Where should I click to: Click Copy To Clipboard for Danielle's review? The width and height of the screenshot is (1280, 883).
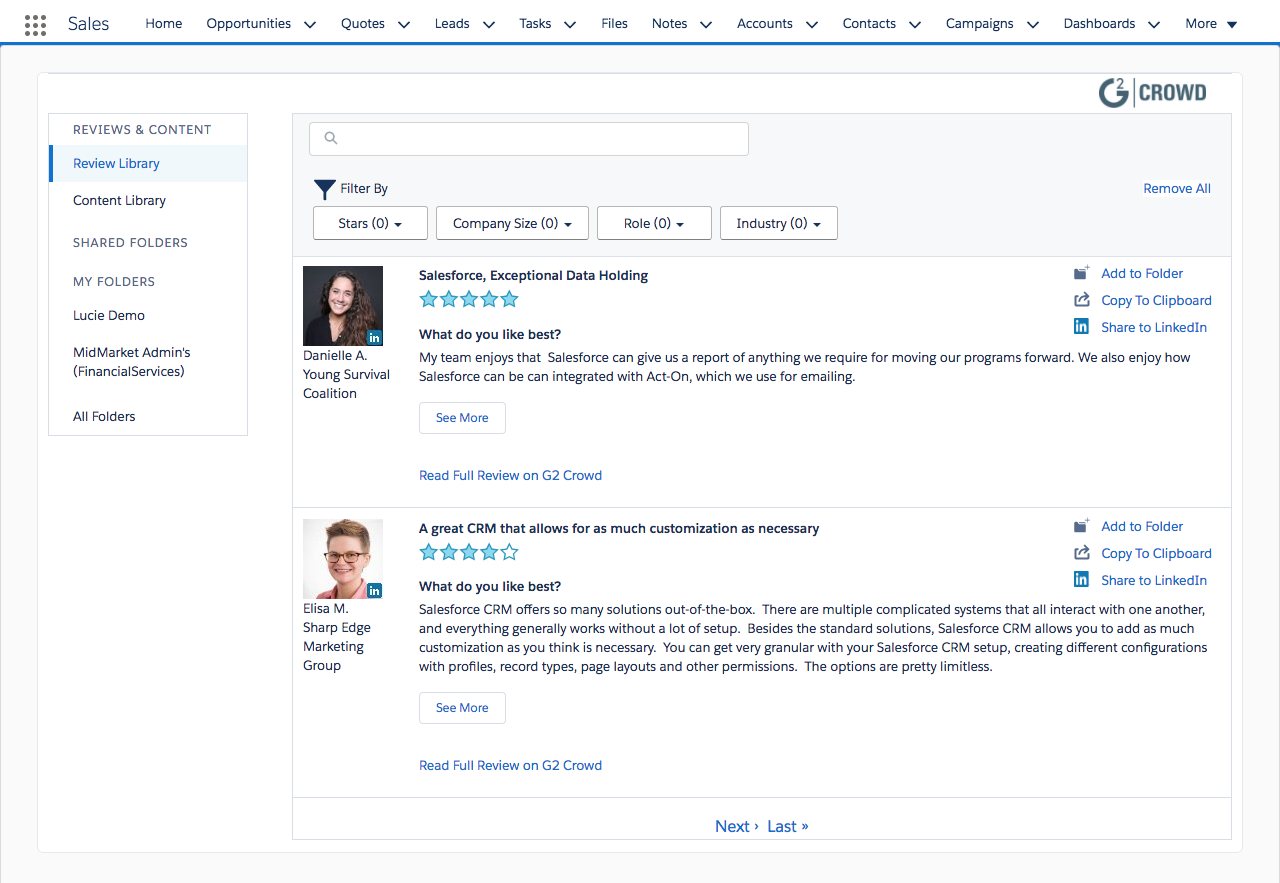point(1156,300)
